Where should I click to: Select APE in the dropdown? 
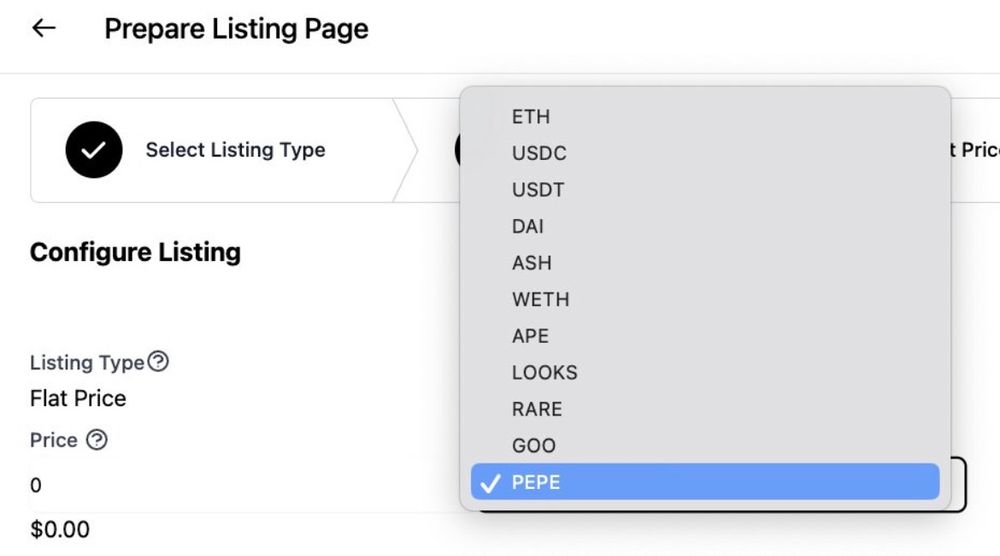coord(705,336)
